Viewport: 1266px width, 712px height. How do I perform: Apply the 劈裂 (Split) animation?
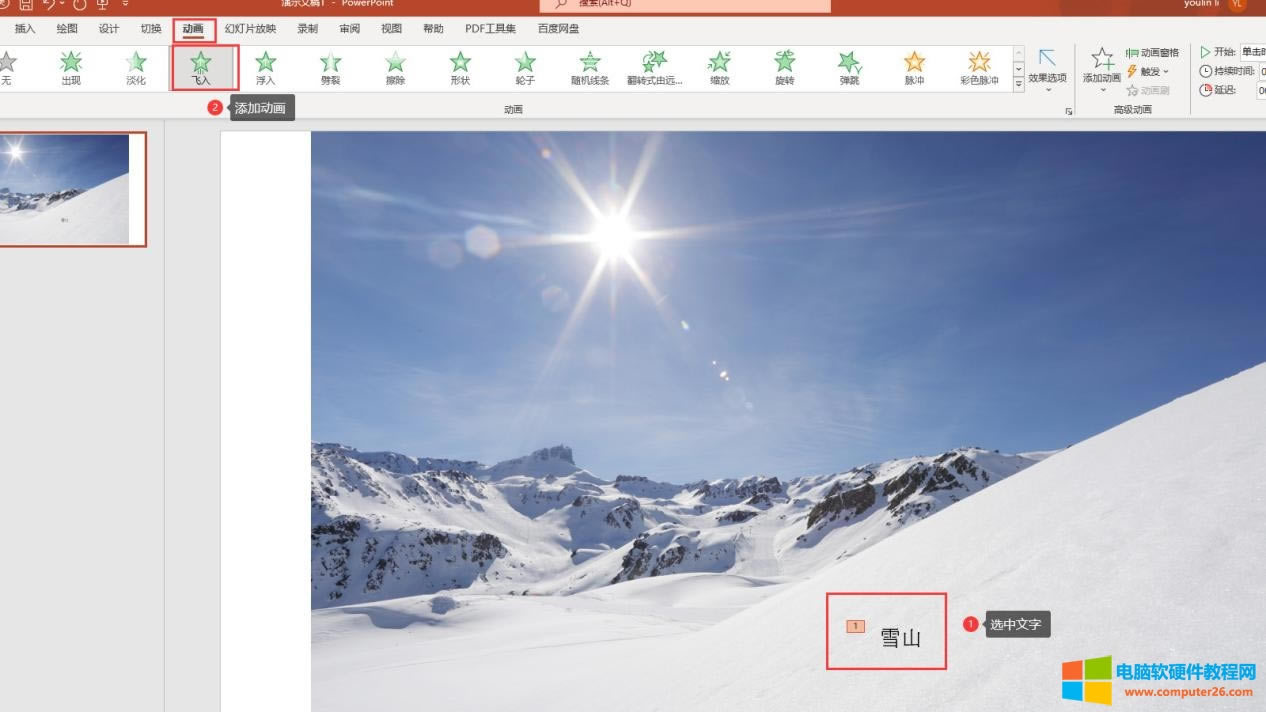[331, 68]
